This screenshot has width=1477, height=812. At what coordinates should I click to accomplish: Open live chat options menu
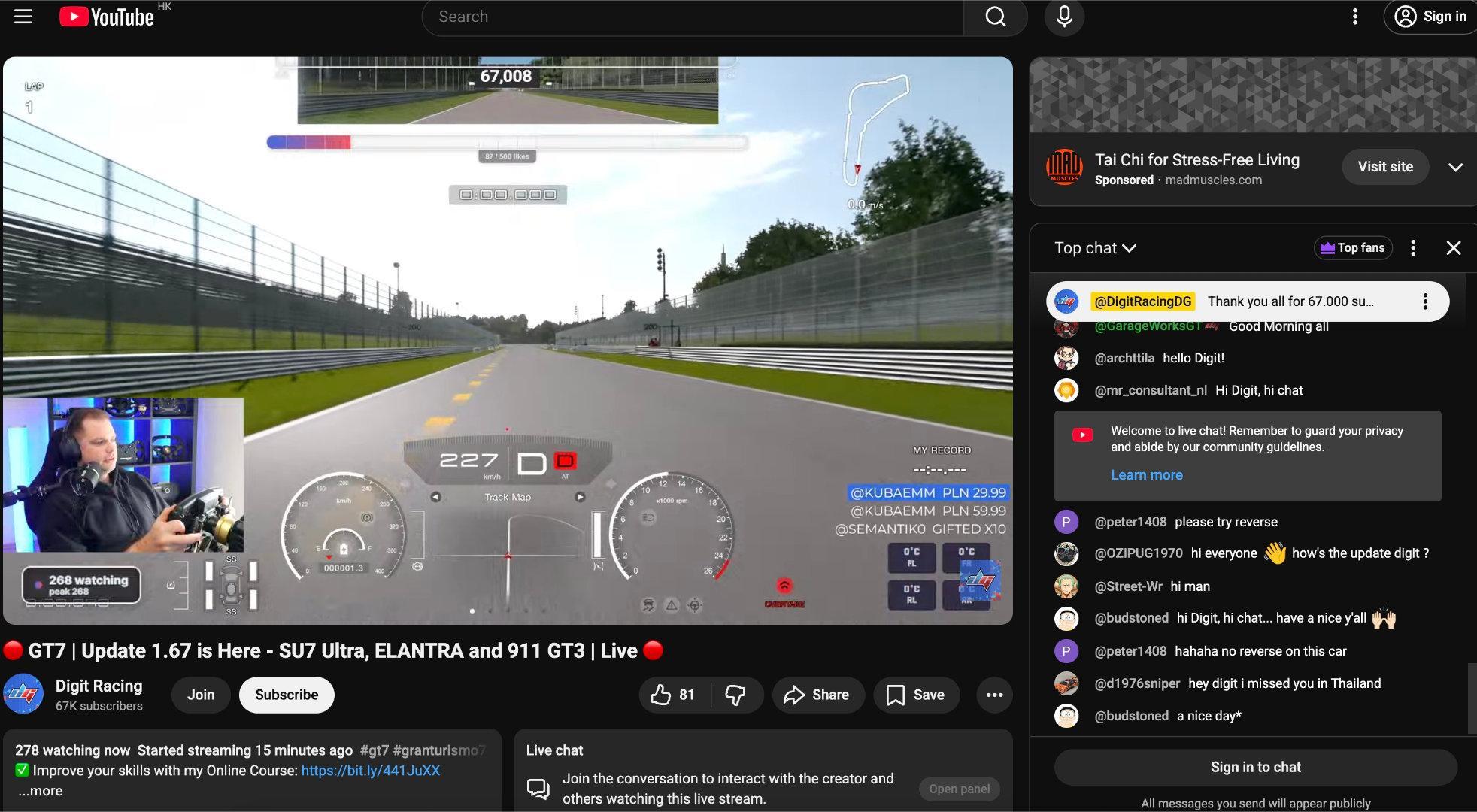(x=1413, y=248)
